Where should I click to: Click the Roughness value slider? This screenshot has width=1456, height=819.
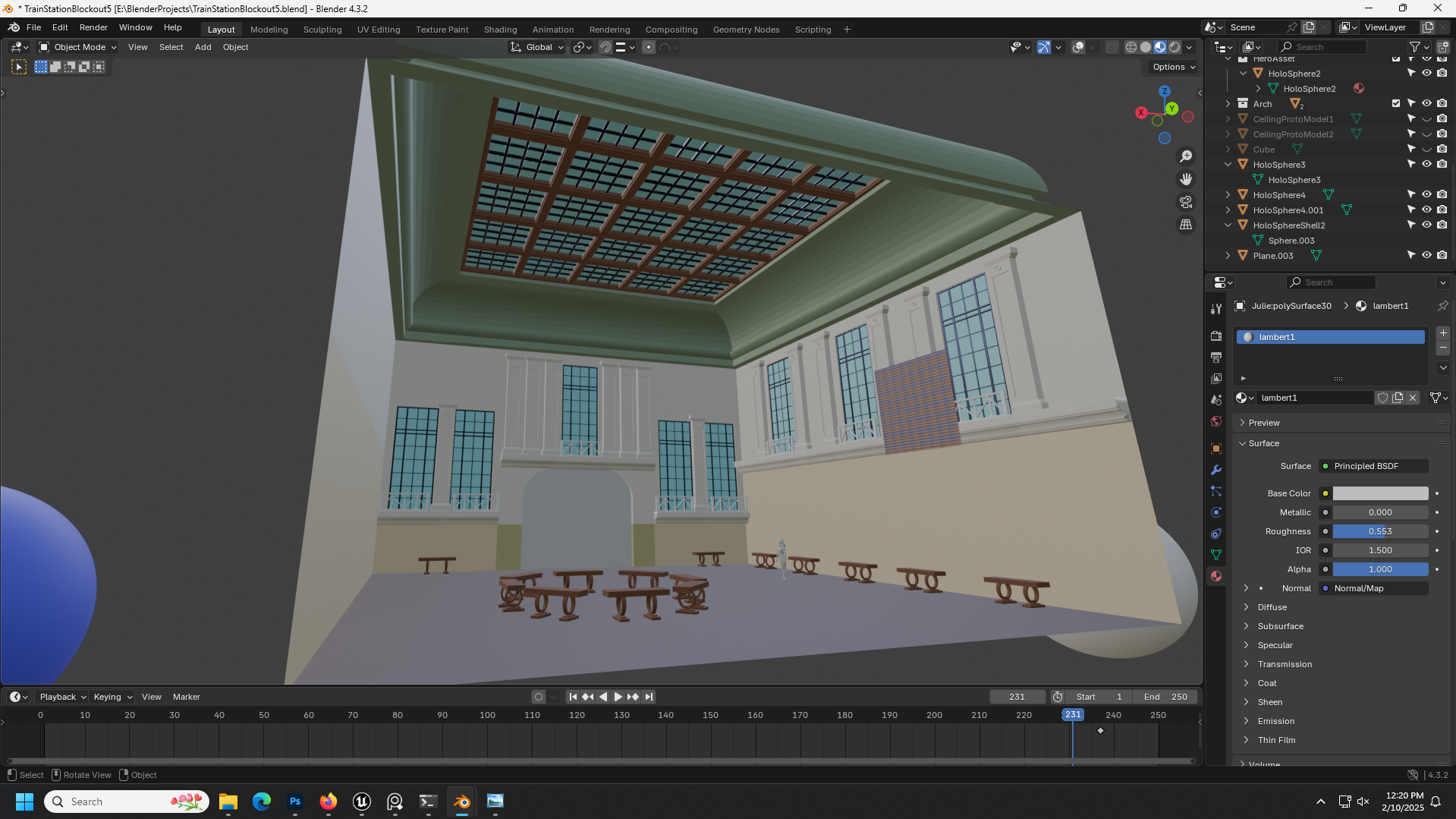pyautogui.click(x=1380, y=531)
